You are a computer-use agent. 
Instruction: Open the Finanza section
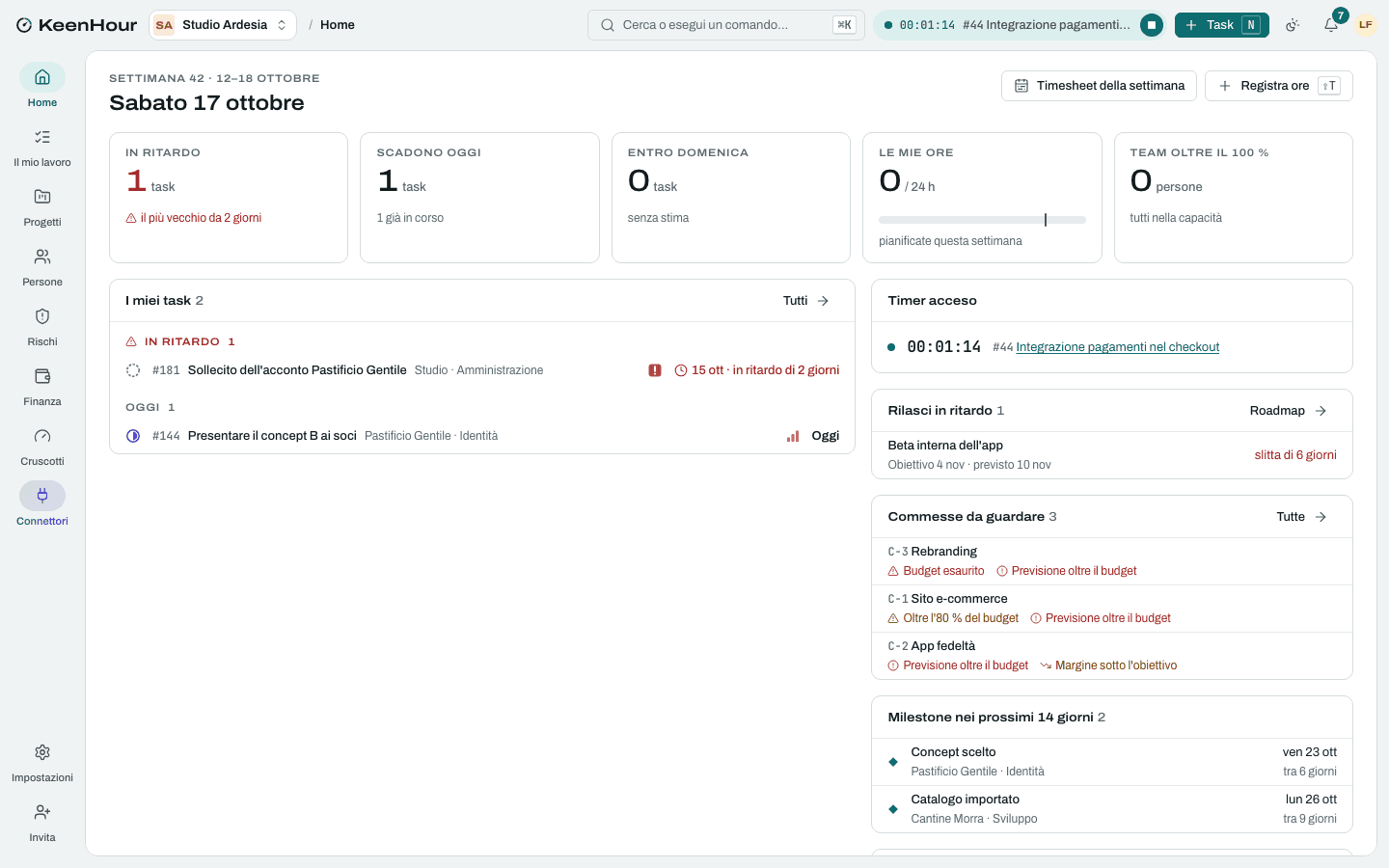42,386
